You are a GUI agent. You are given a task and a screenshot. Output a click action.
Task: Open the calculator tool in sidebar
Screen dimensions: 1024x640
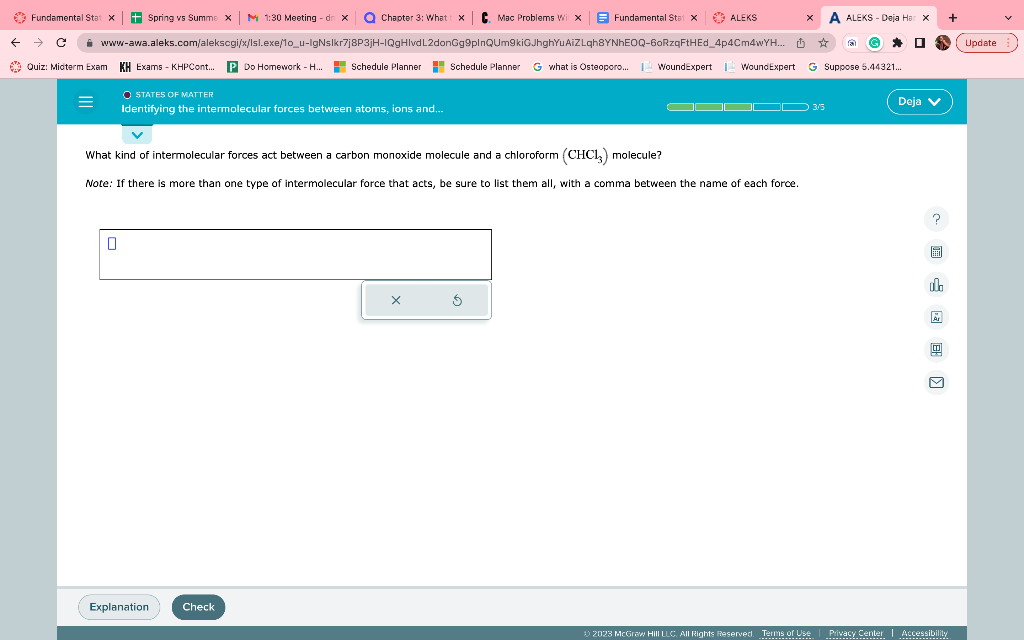click(935, 251)
